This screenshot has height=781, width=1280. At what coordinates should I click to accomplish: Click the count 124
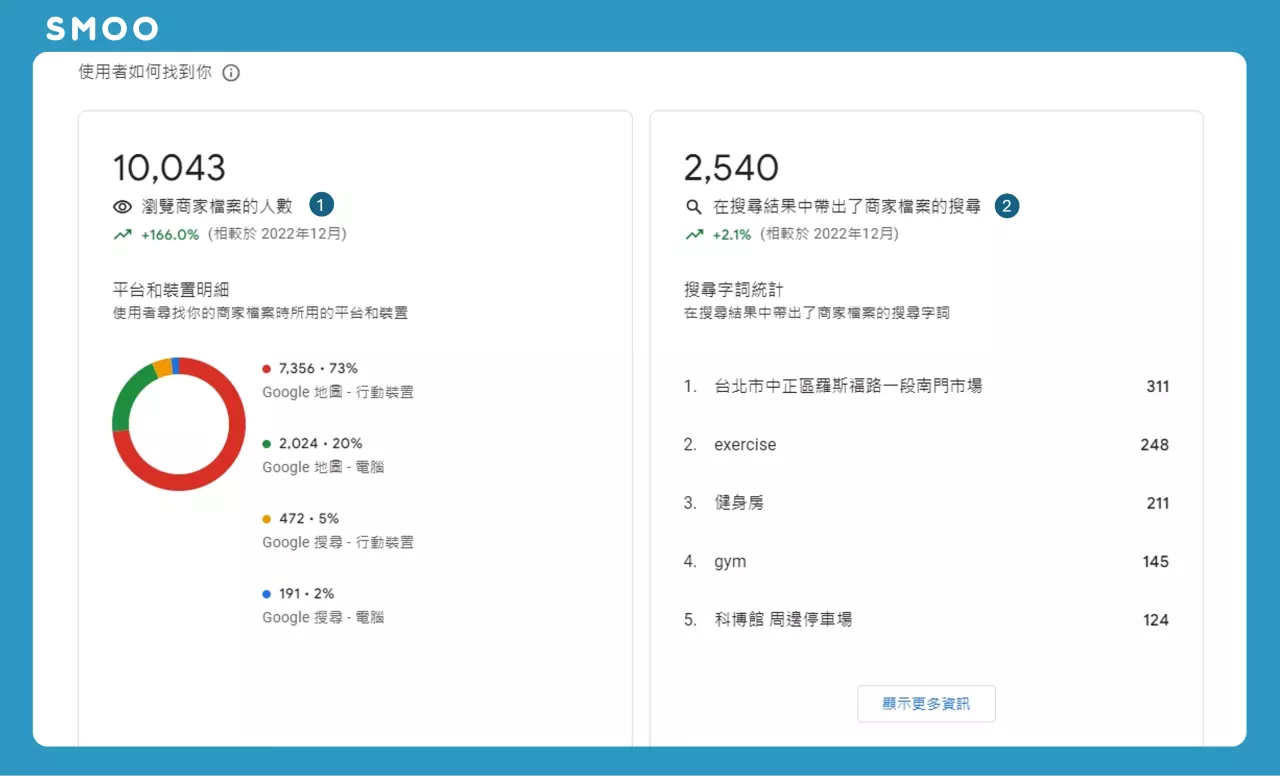pyautogui.click(x=1156, y=620)
